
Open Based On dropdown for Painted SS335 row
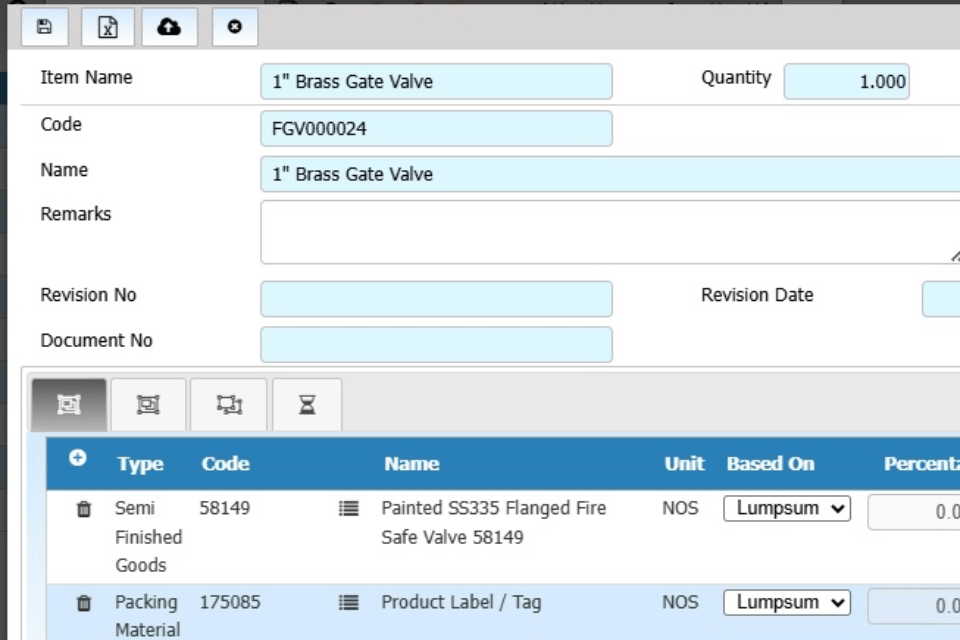tap(787, 509)
